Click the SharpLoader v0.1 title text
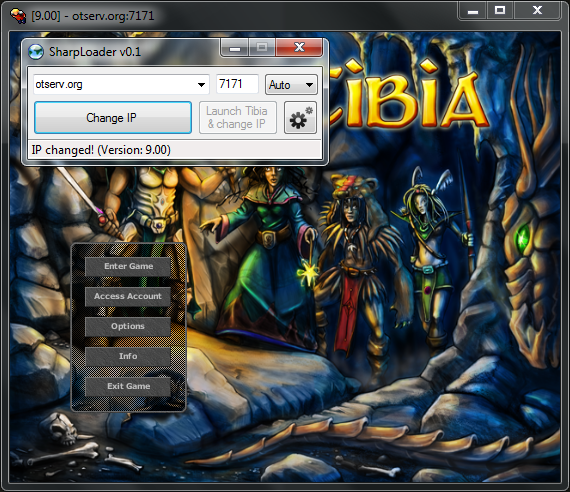 click(95, 52)
